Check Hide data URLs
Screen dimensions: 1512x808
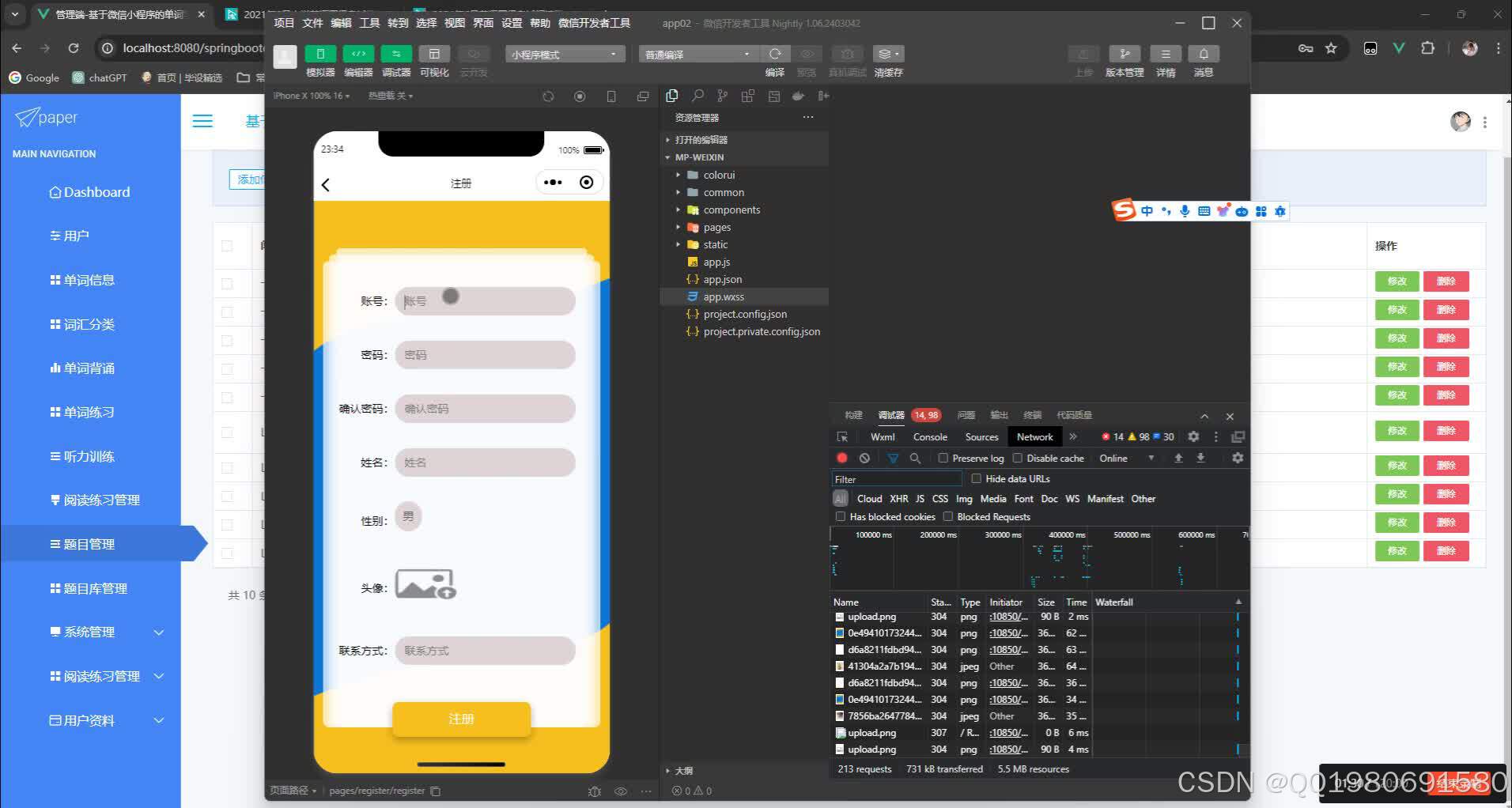pos(976,478)
